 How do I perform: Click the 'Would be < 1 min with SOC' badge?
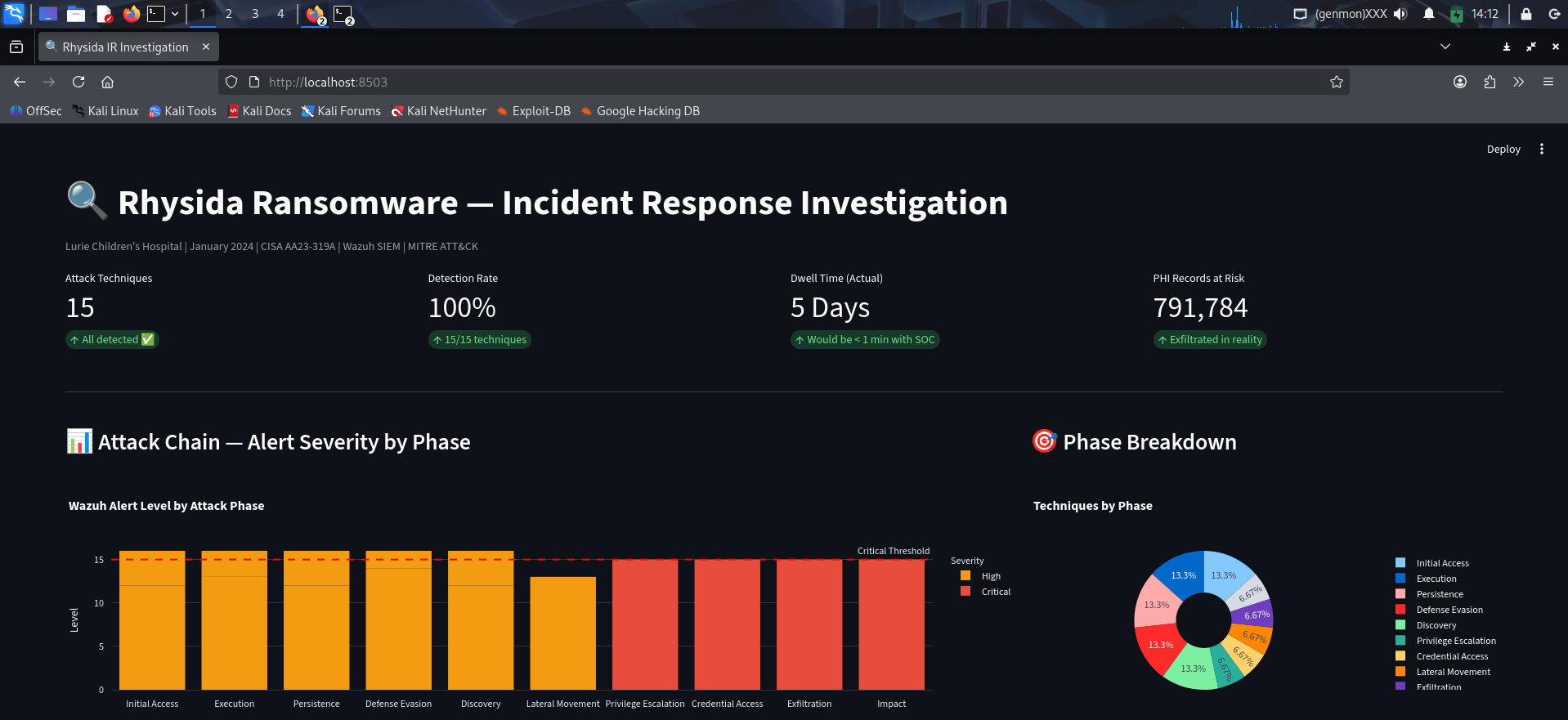point(865,339)
